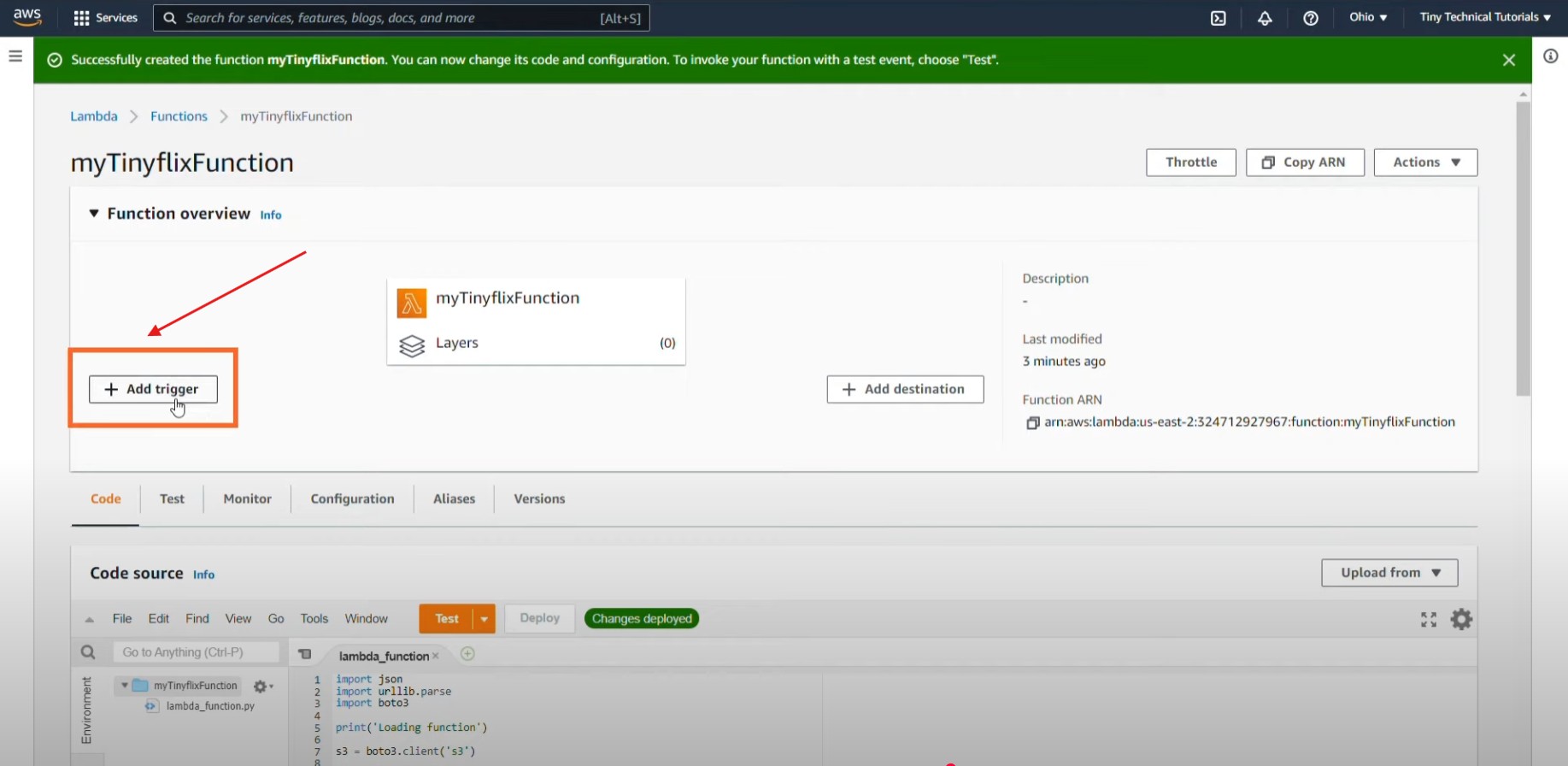Toggle fullscreen mode for code editor
1568x766 pixels.
tap(1428, 619)
